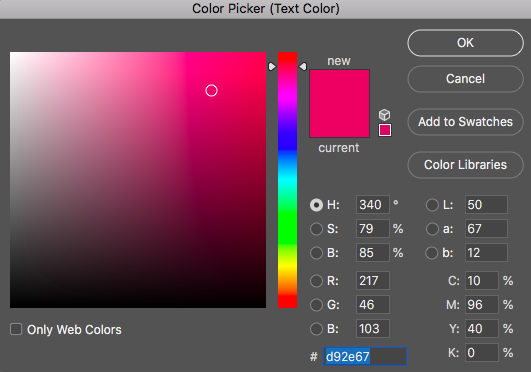The height and width of the screenshot is (372, 531).
Task: Click the new color preview swatch
Action: pyautogui.click(x=339, y=86)
